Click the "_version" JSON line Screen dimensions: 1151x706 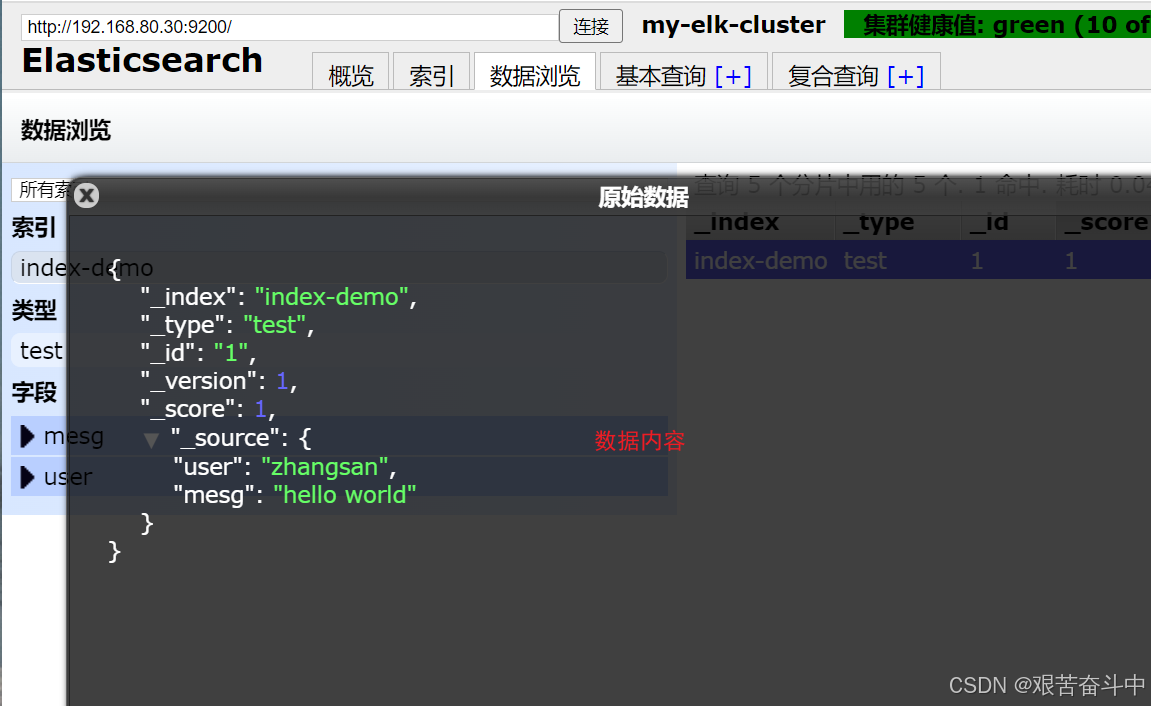coord(218,381)
